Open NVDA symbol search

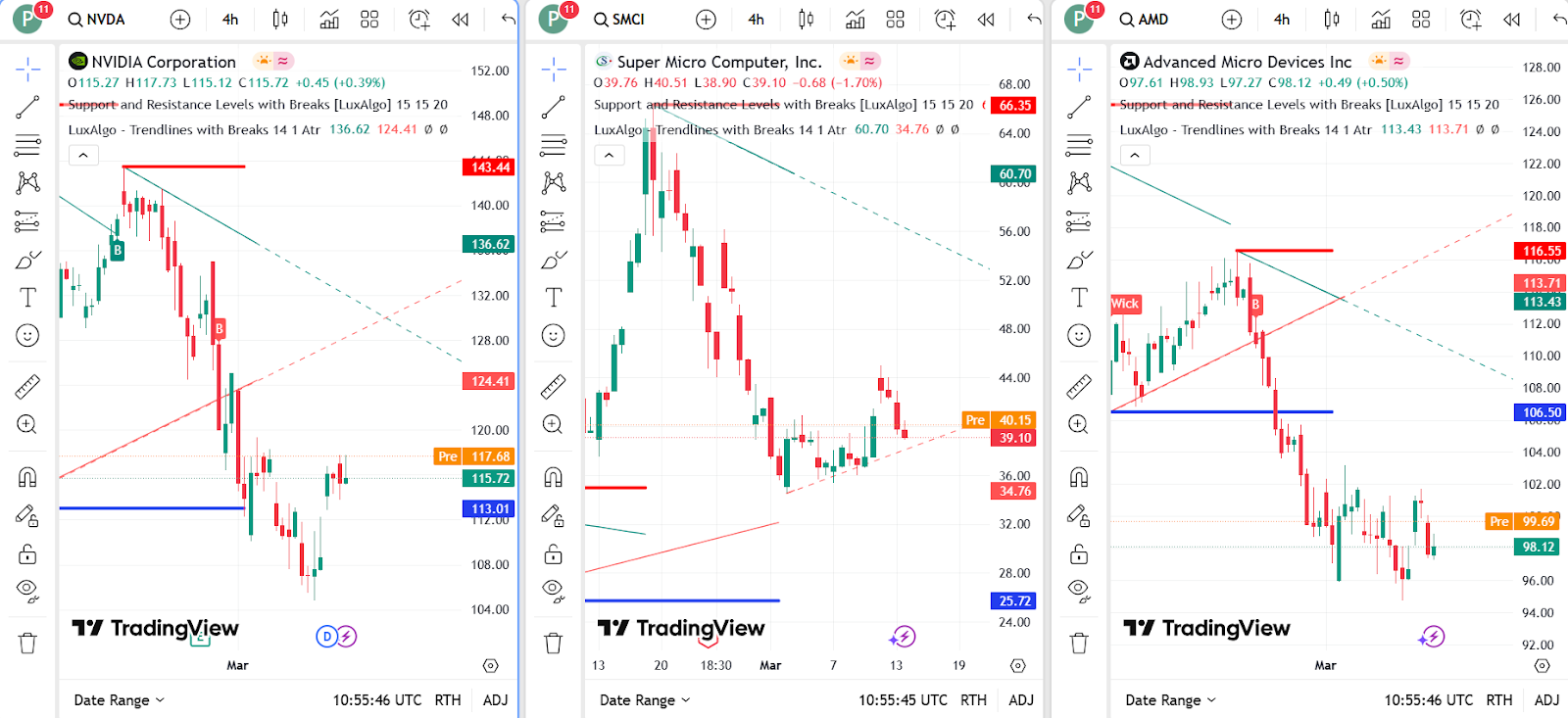[x=97, y=20]
